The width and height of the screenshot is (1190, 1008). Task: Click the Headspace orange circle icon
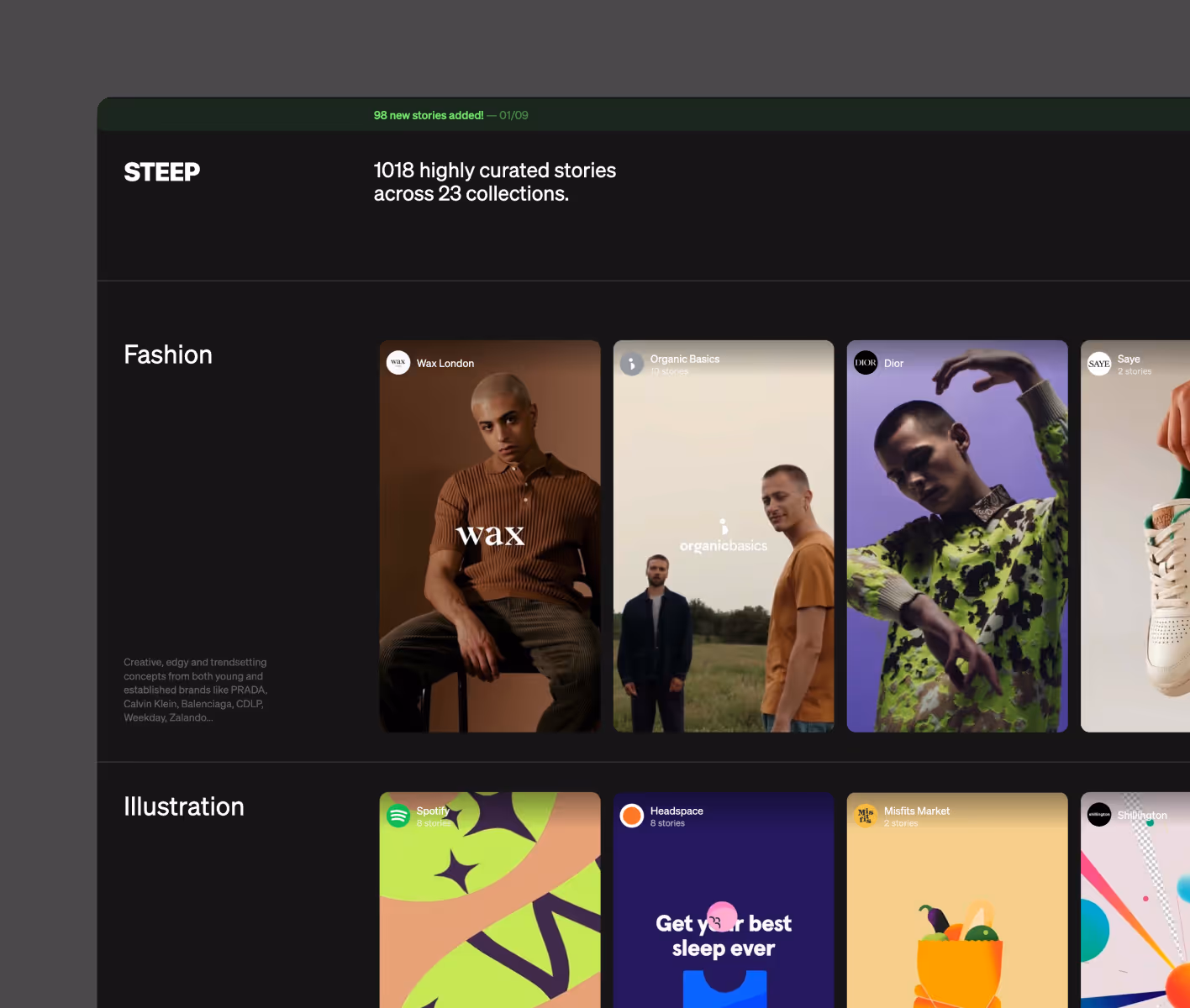click(632, 816)
